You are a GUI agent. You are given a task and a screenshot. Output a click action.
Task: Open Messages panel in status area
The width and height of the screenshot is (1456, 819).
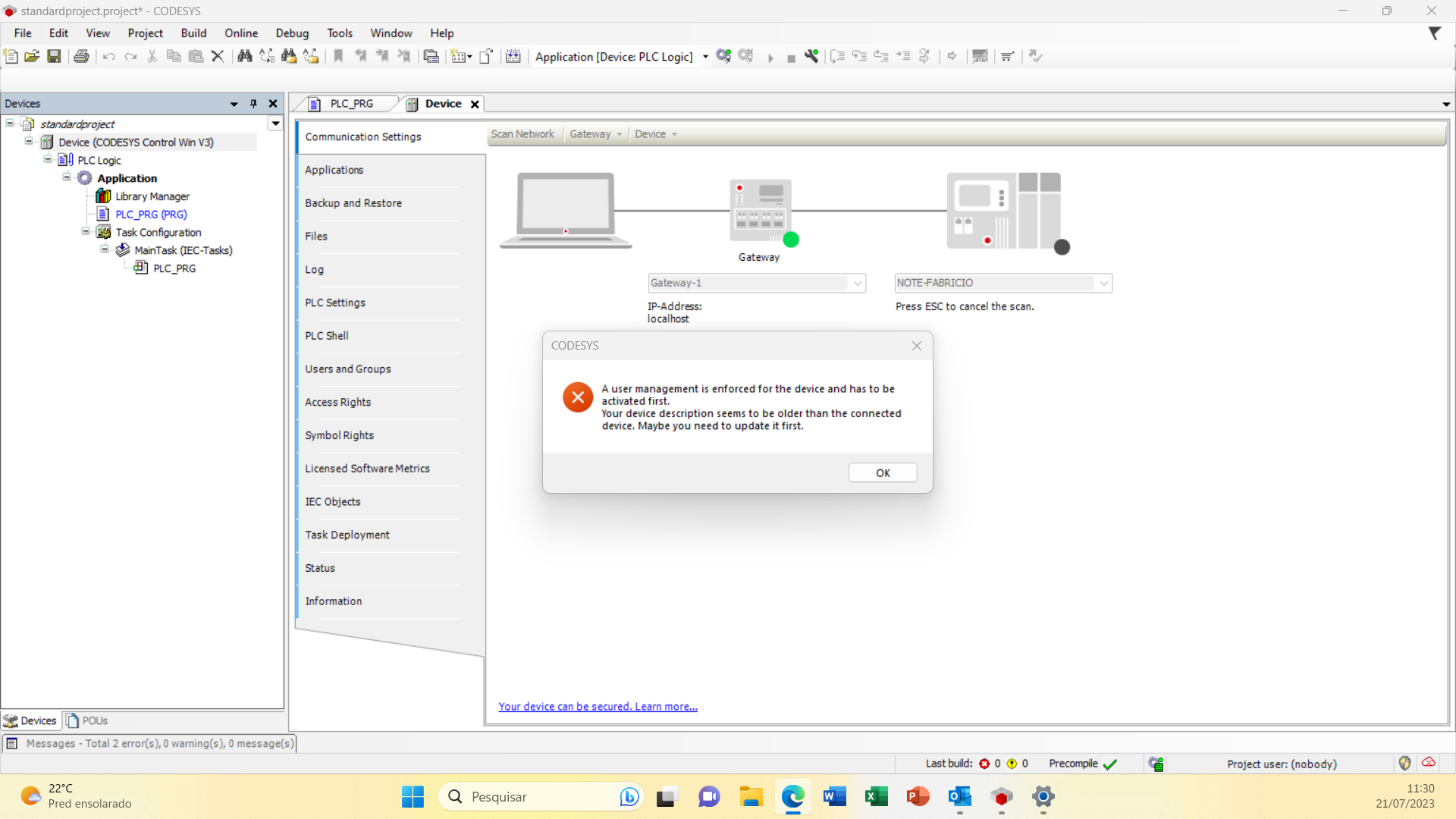(x=150, y=743)
